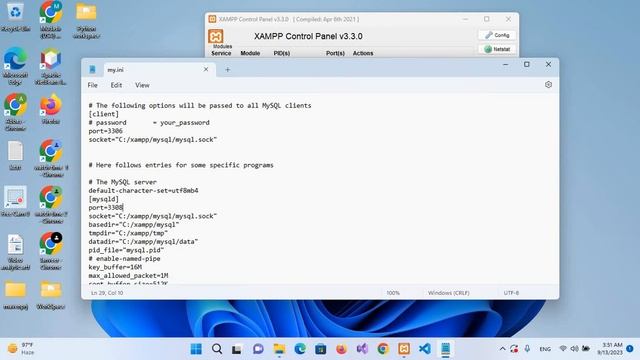Click the Notepad taskbar icon
Image resolution: width=640 pixels, height=360 pixels.
445,349
